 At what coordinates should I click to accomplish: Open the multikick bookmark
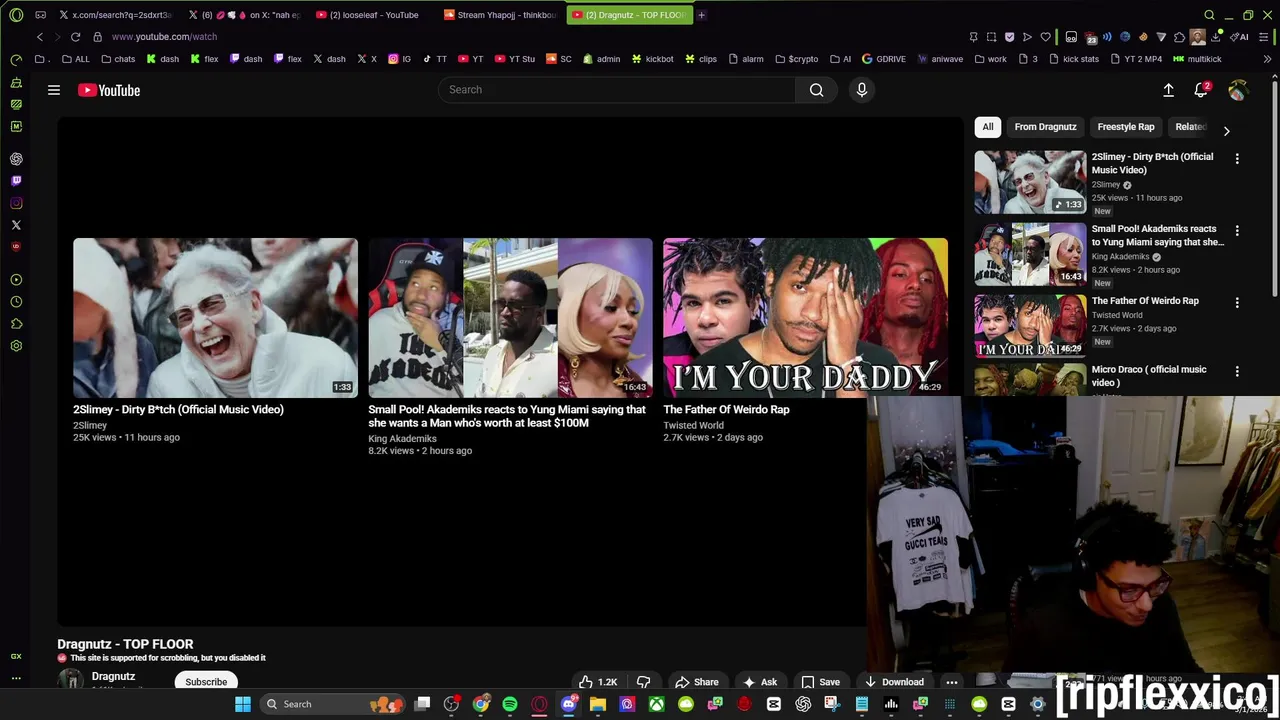[x=1197, y=59]
